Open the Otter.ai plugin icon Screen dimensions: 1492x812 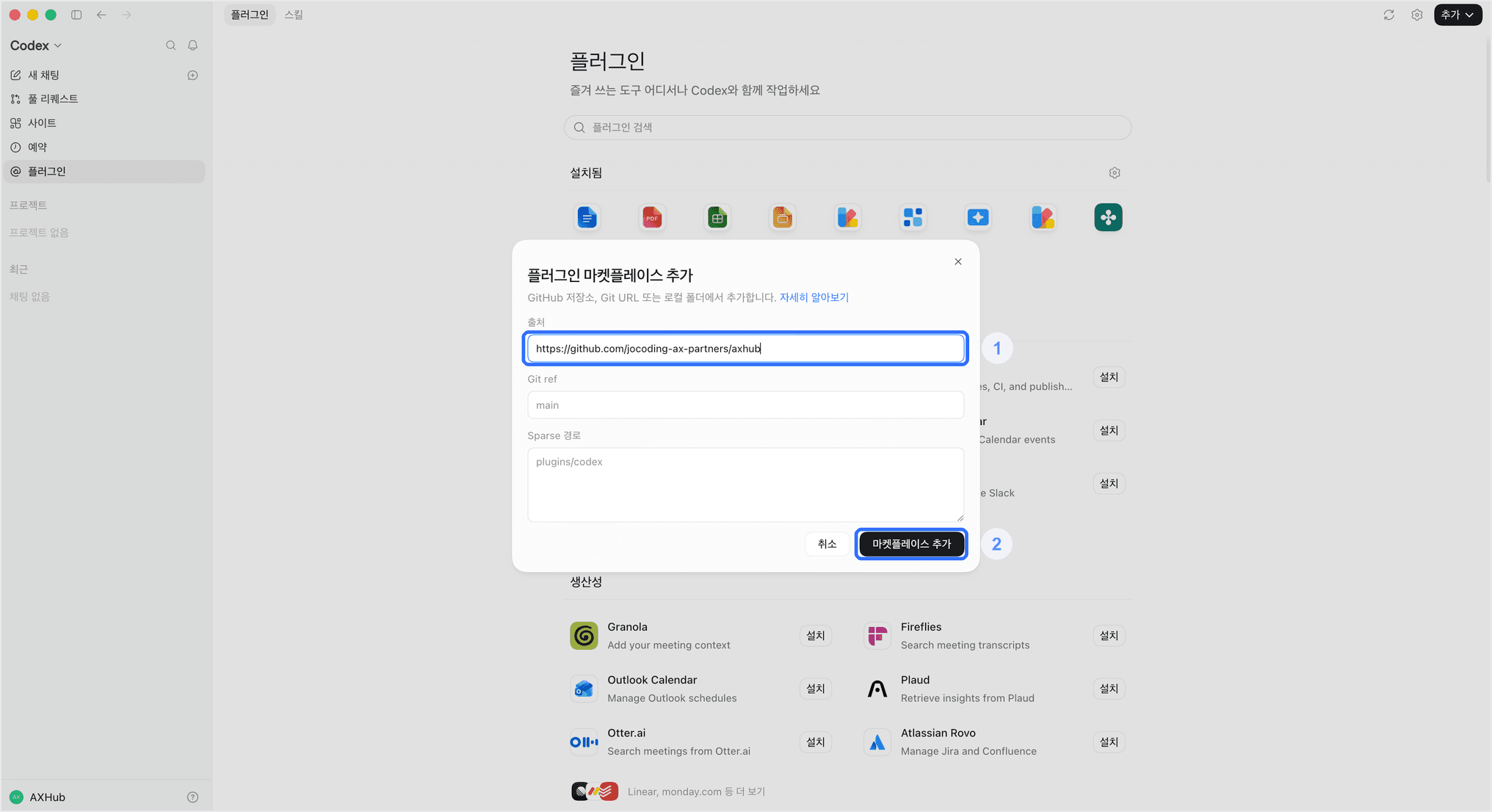tap(584, 742)
